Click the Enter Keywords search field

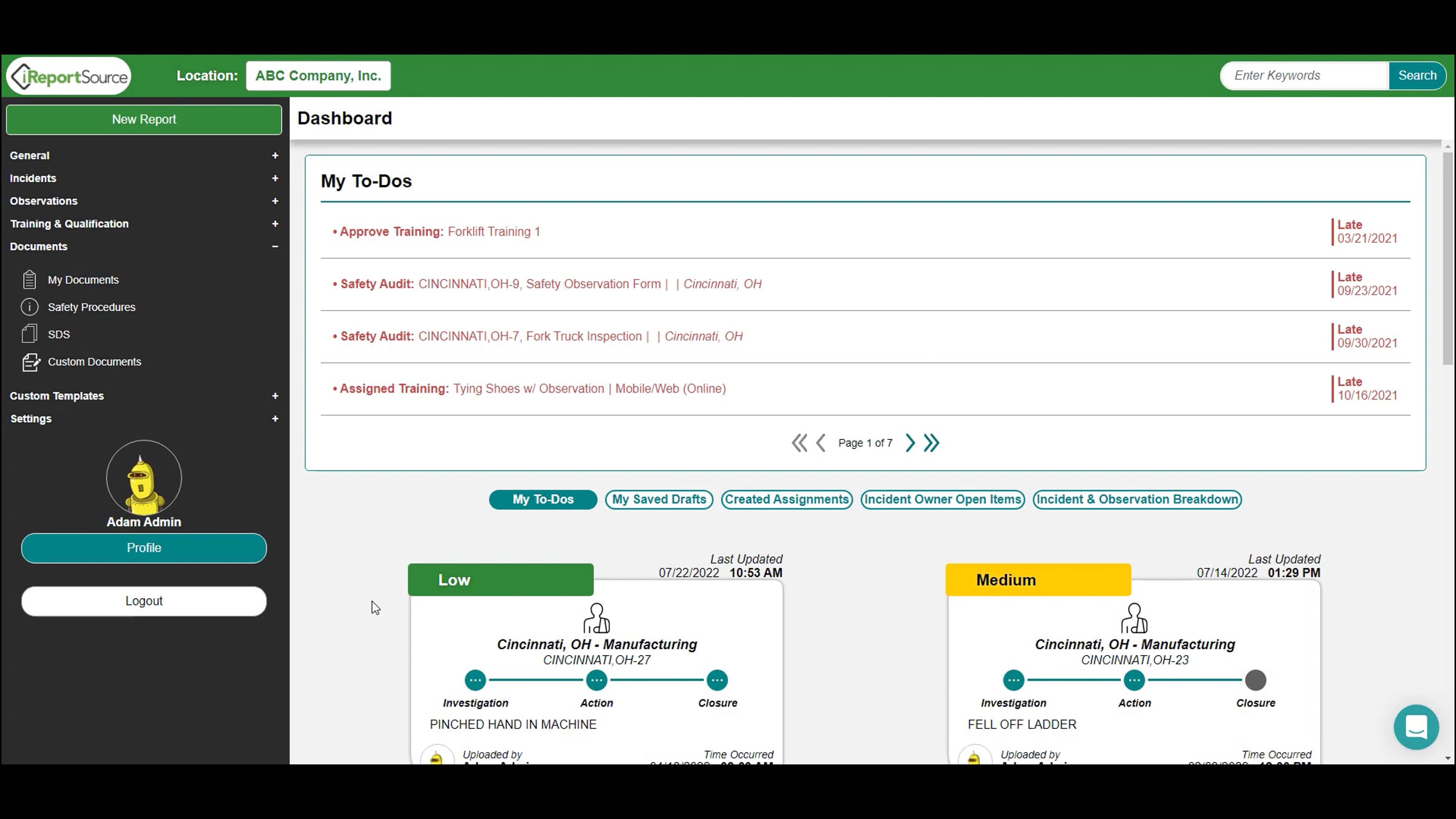coord(1305,76)
